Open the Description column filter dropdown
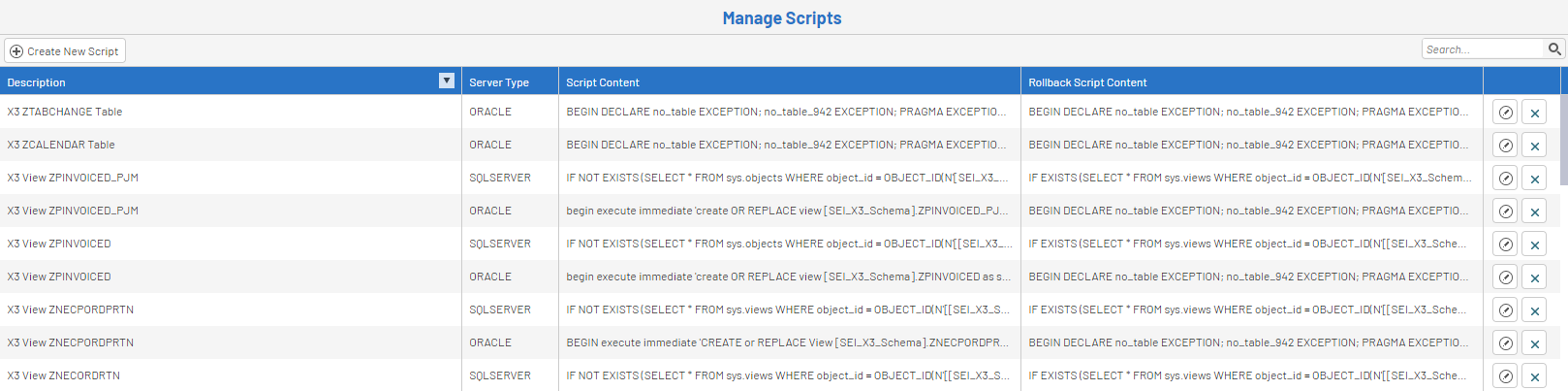Screen dimensions: 1568x391 point(447,81)
